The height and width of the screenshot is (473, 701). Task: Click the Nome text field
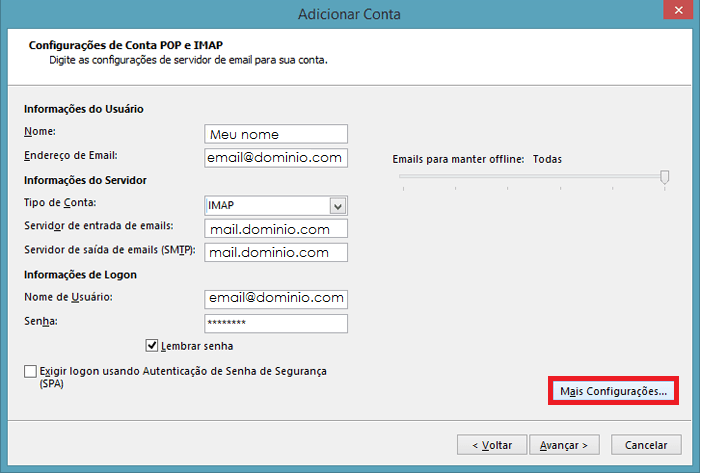pyautogui.click(x=275, y=134)
